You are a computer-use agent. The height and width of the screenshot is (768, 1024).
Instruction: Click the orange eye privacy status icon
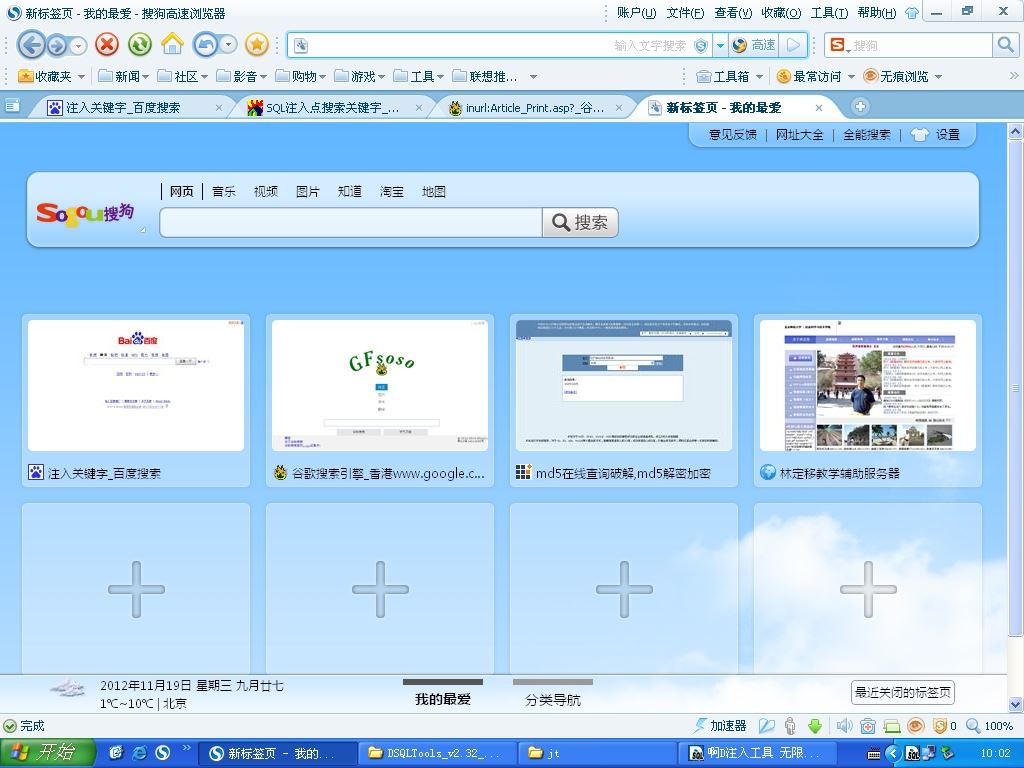(916, 726)
